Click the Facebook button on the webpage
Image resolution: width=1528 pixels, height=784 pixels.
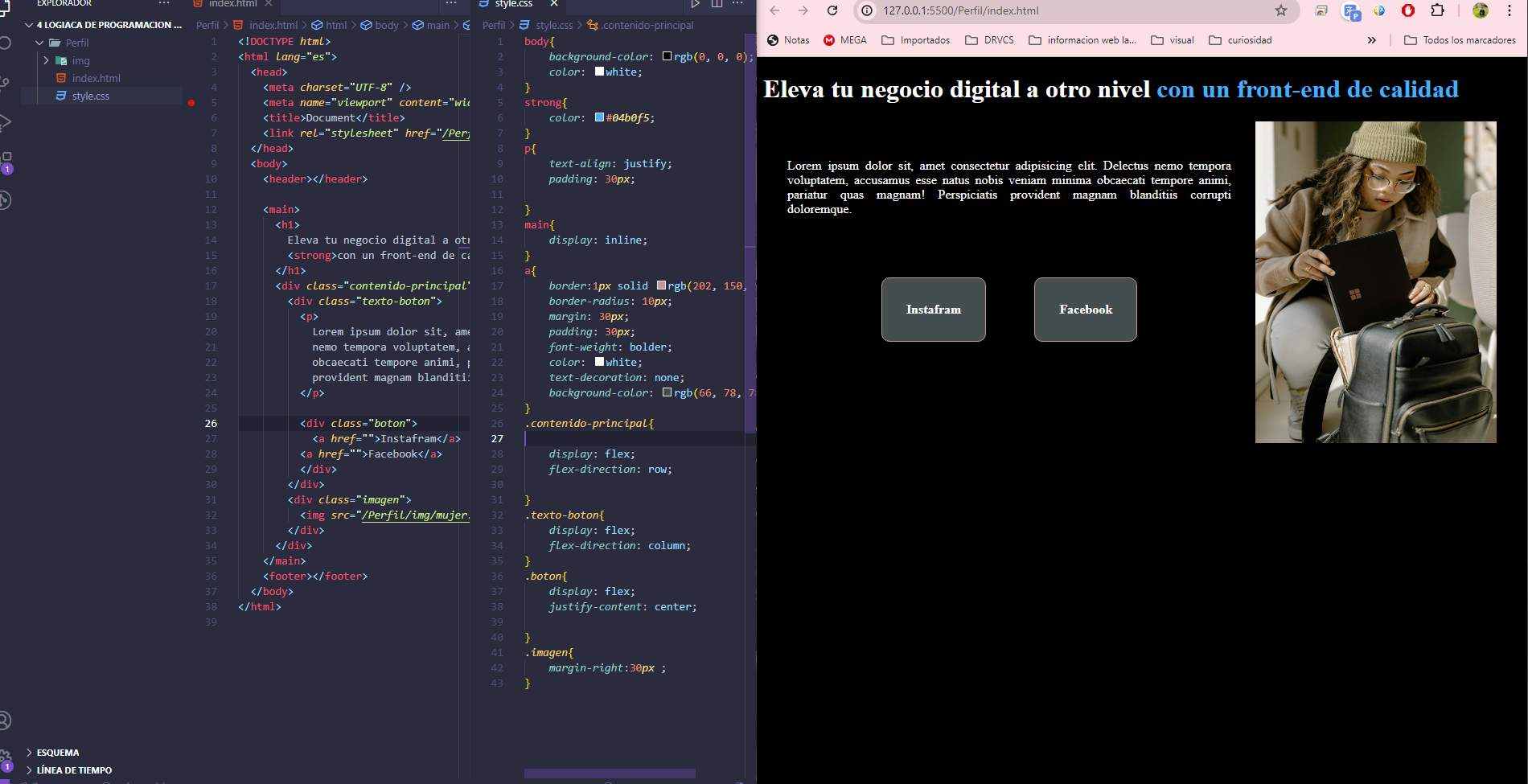1086,310
